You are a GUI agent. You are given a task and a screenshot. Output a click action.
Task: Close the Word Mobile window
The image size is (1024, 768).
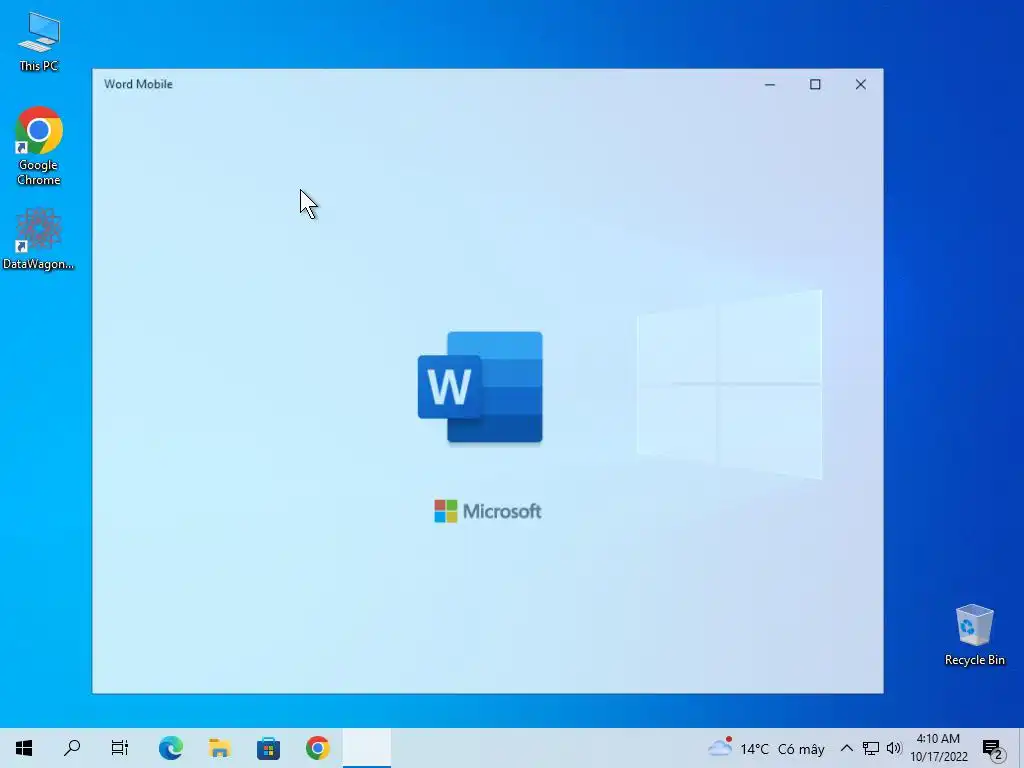pyautogui.click(x=861, y=84)
